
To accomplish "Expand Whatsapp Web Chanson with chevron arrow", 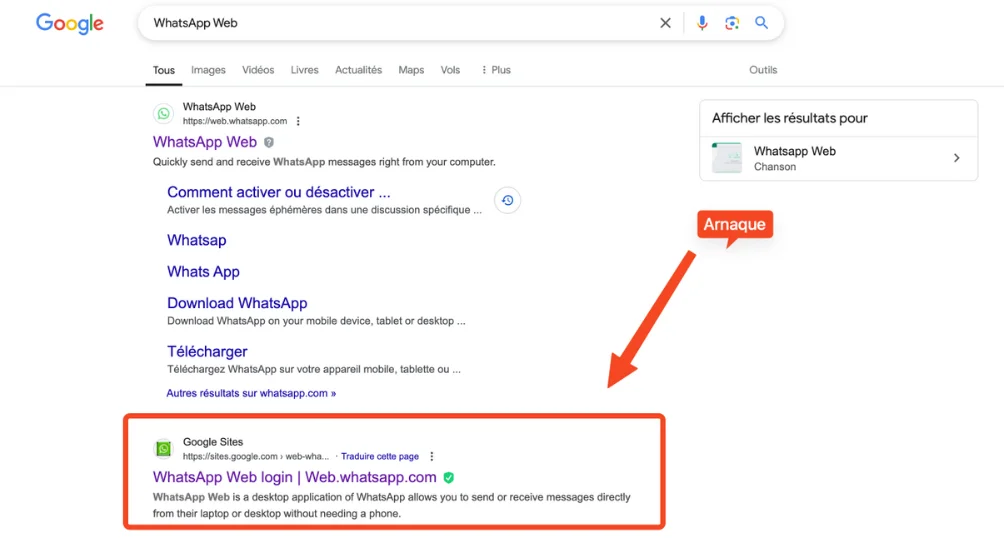I will tap(957, 158).
